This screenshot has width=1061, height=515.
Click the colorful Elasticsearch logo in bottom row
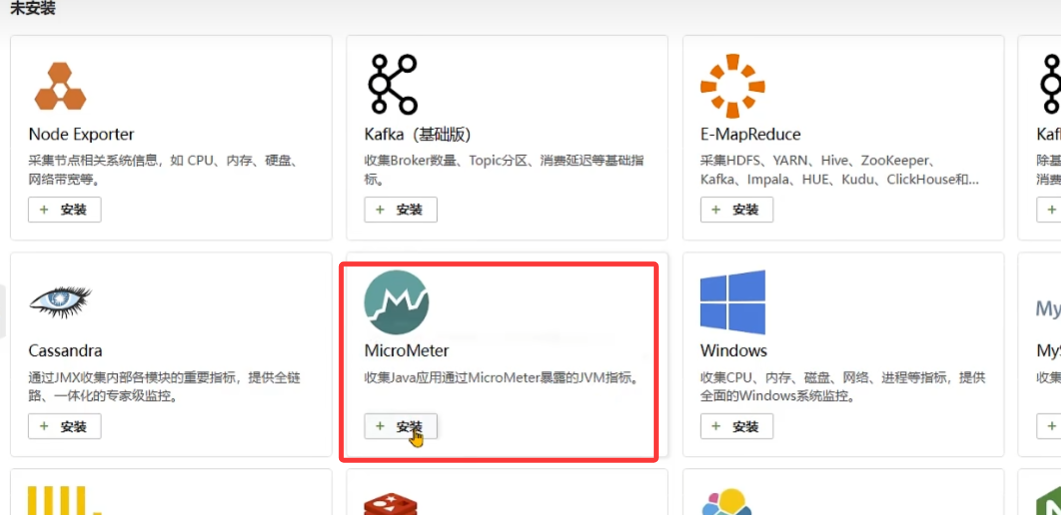pos(727,502)
